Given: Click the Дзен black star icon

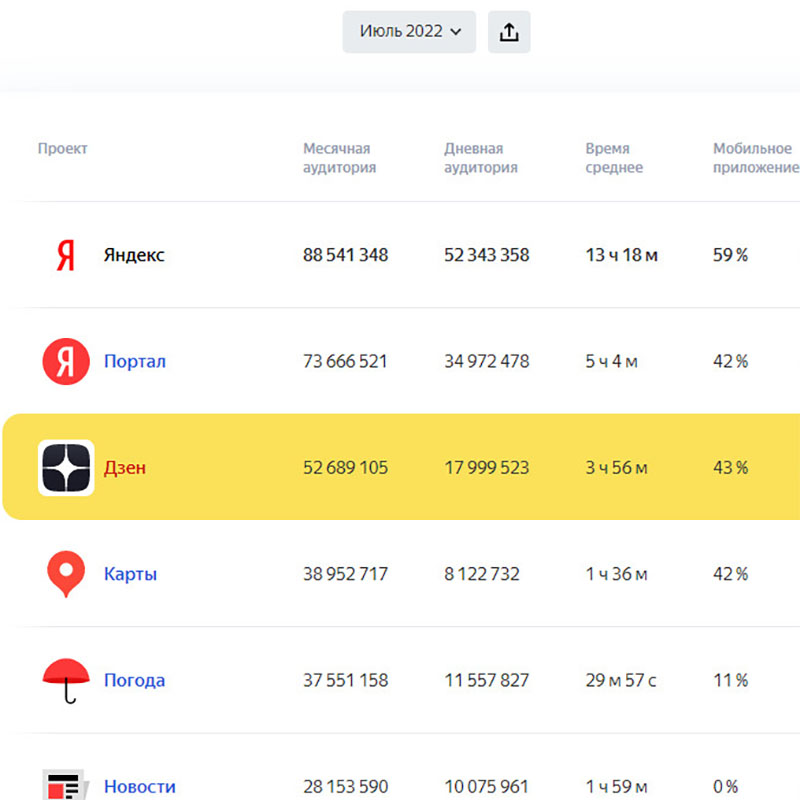Looking at the screenshot, I should [x=66, y=467].
